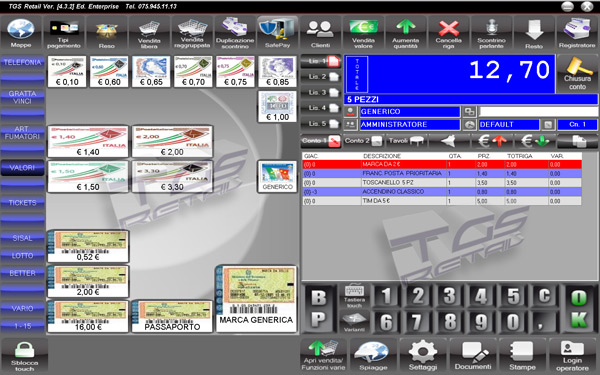Toggle Sblocca touch padlock

[x=24, y=355]
